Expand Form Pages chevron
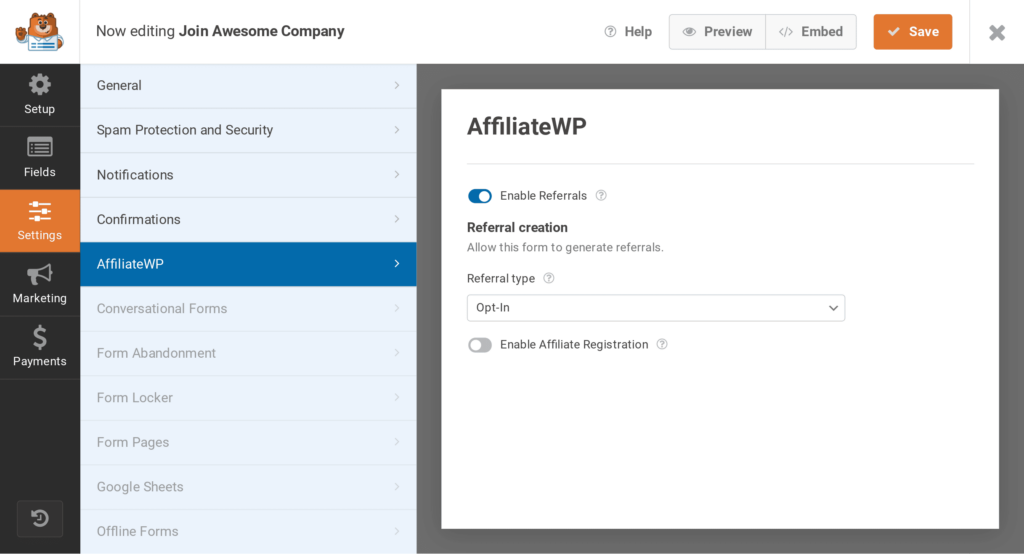The height and width of the screenshot is (554, 1024). [397, 442]
